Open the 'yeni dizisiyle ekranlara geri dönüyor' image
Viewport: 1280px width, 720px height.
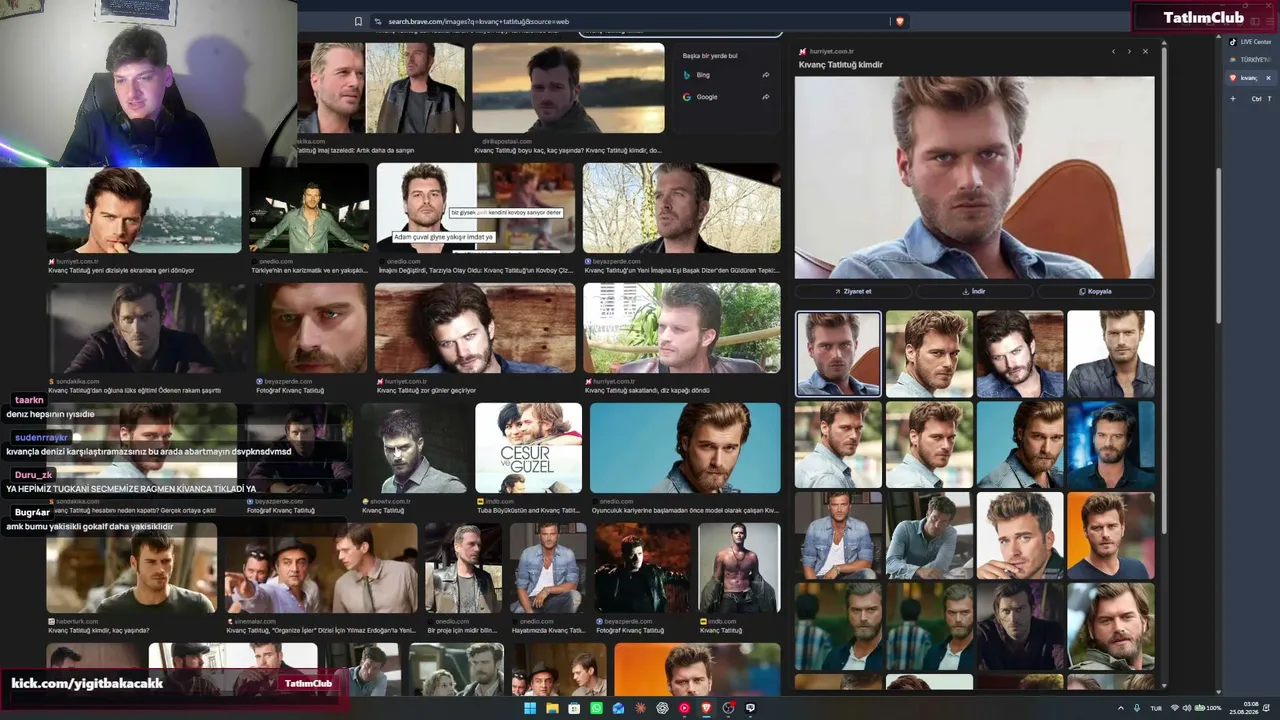(144, 210)
